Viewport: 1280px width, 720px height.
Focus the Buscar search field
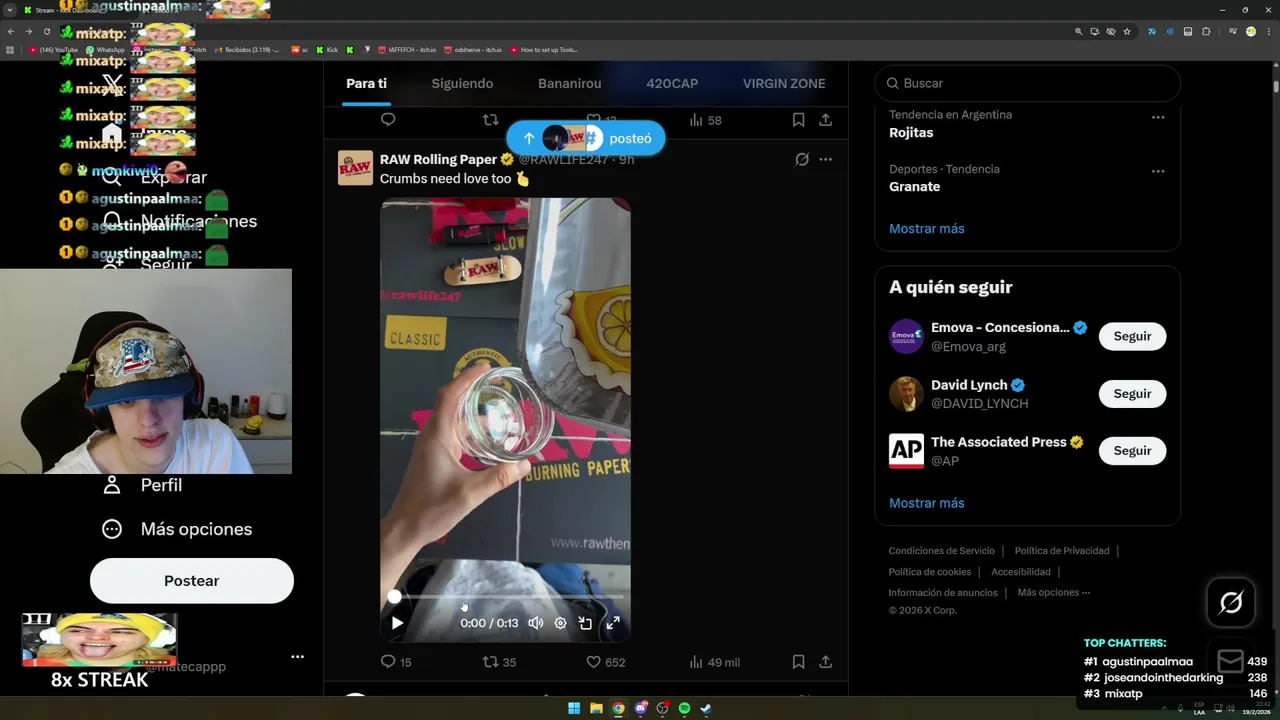click(1027, 83)
